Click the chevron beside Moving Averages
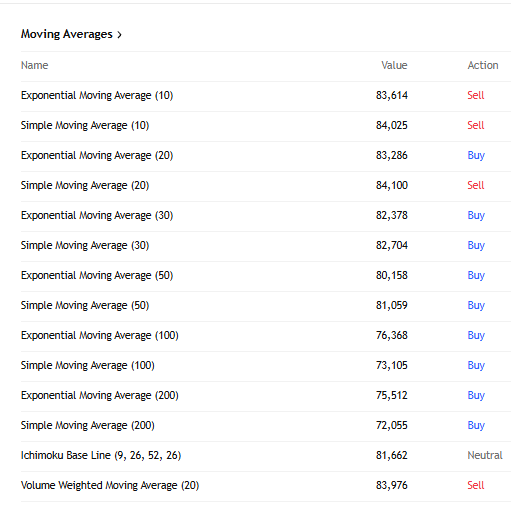The height and width of the screenshot is (506, 511). coord(119,34)
